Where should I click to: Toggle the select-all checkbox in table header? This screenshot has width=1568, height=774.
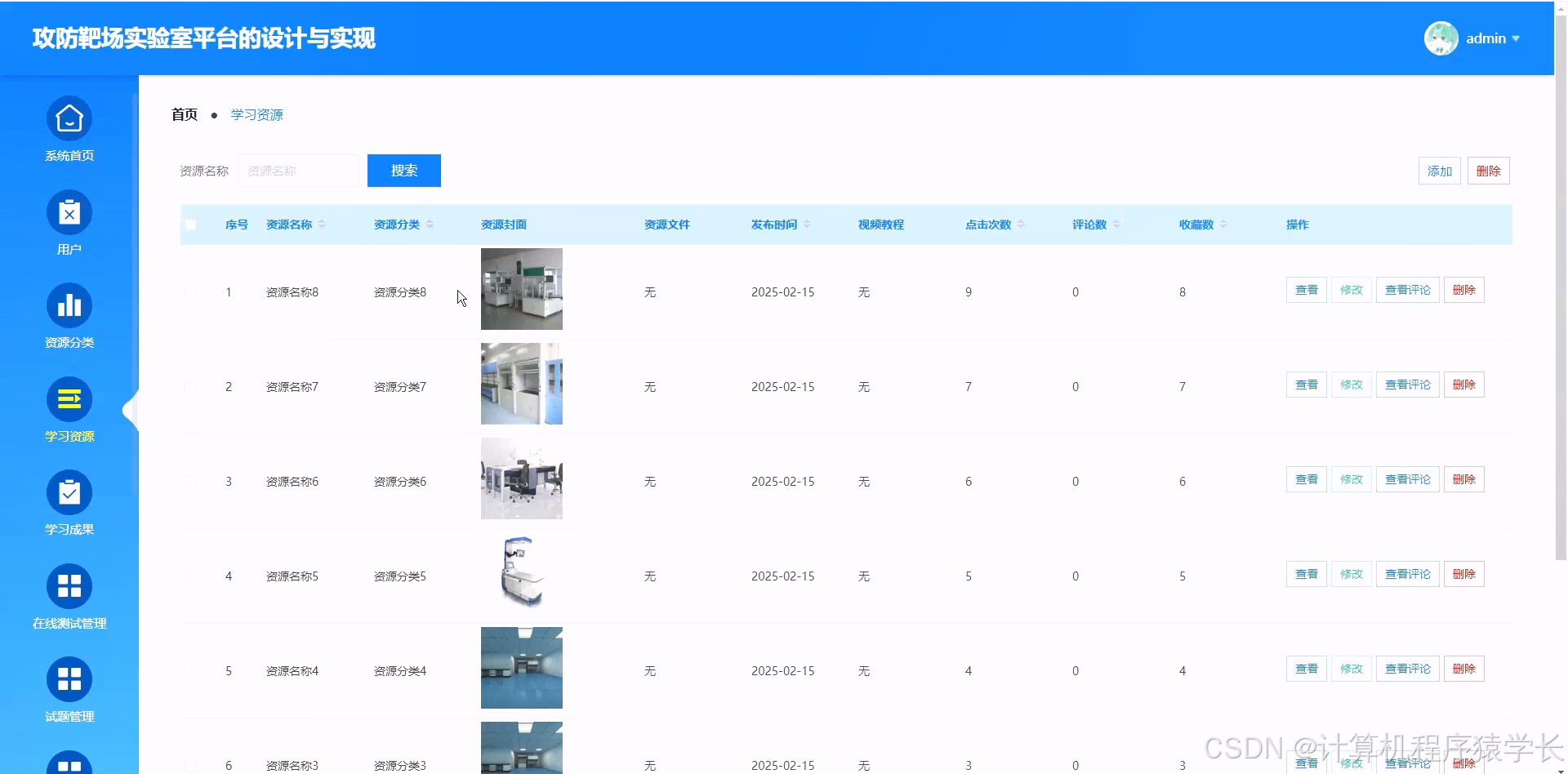(x=190, y=225)
